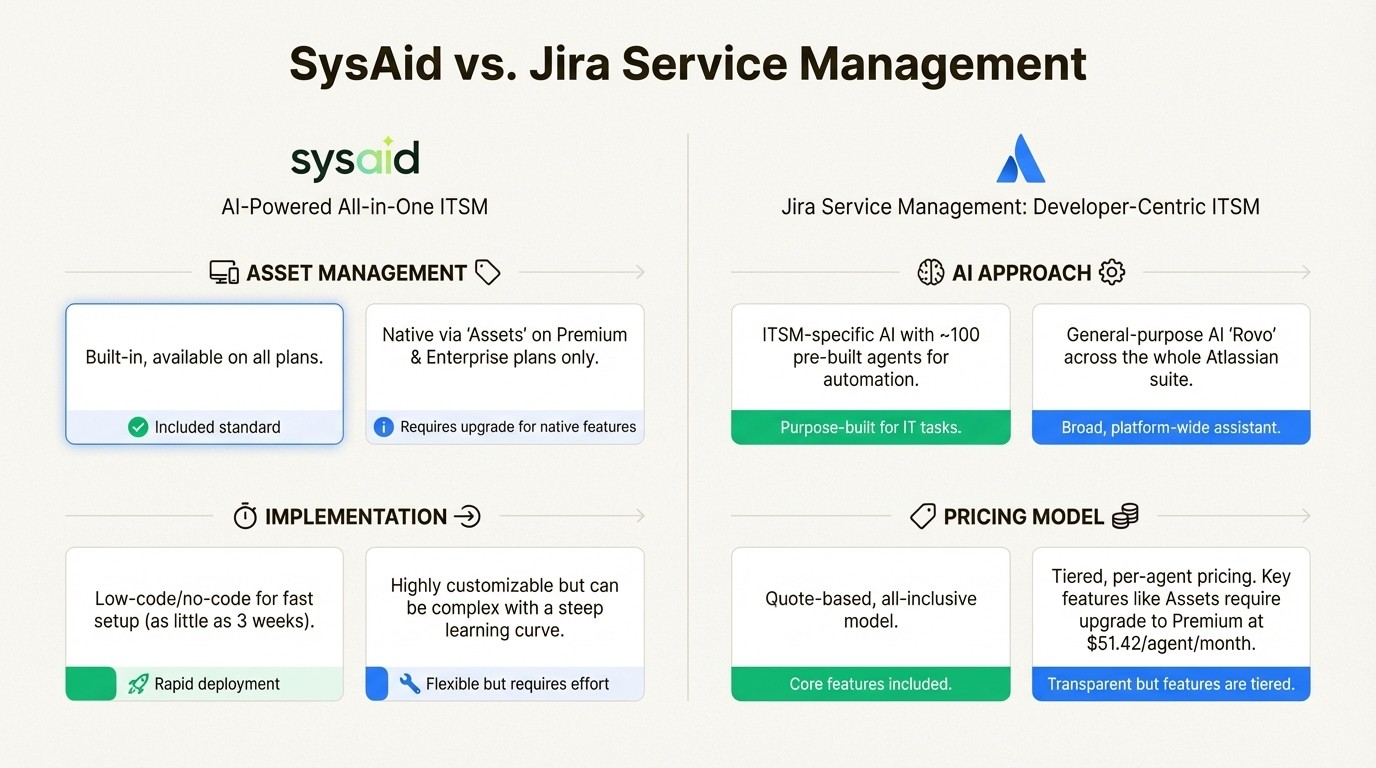Toggle the green checkmark on Included standard
This screenshot has width=1376, height=768.
coord(138,426)
